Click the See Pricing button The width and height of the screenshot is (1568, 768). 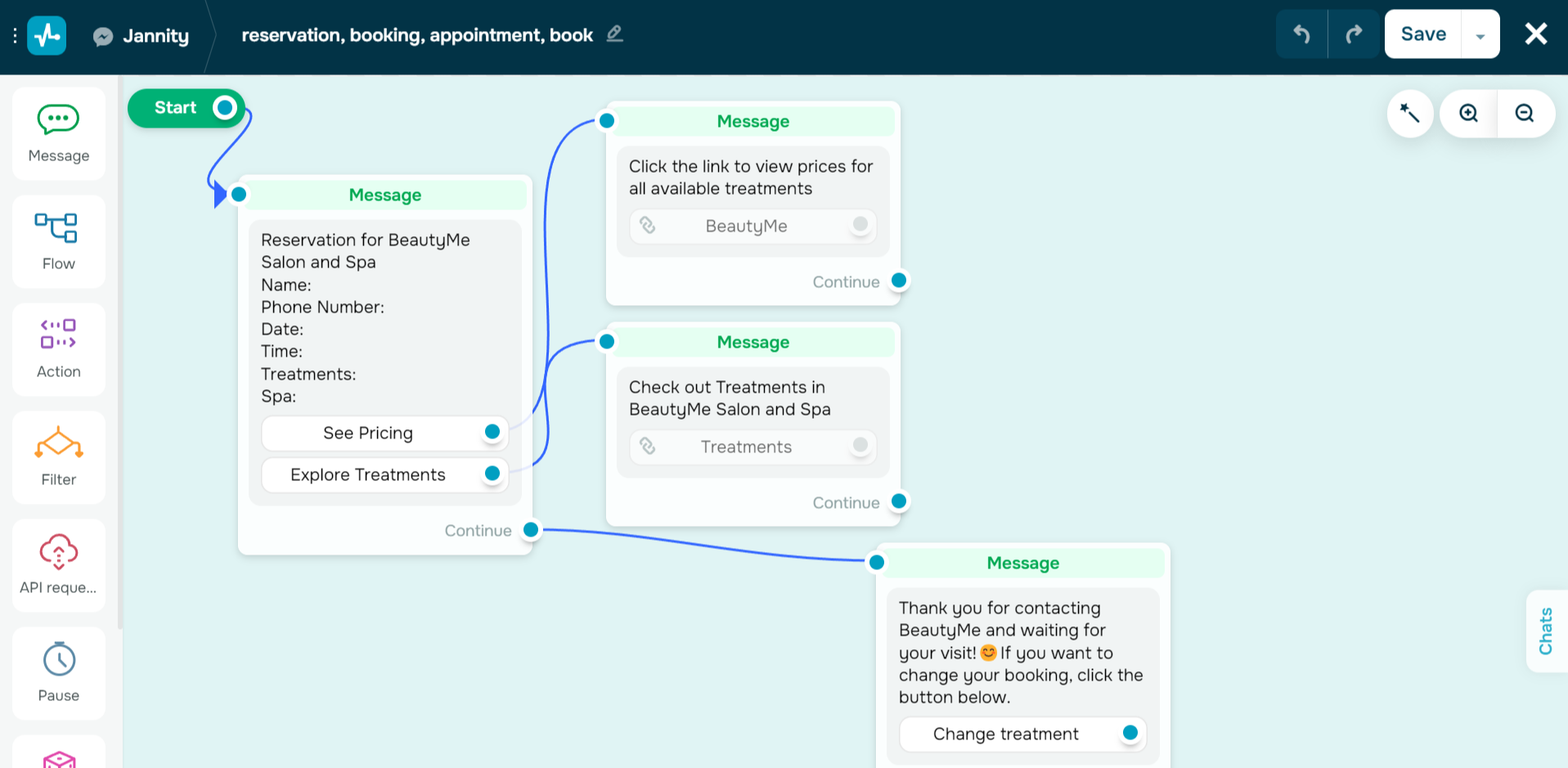pyautogui.click(x=368, y=433)
